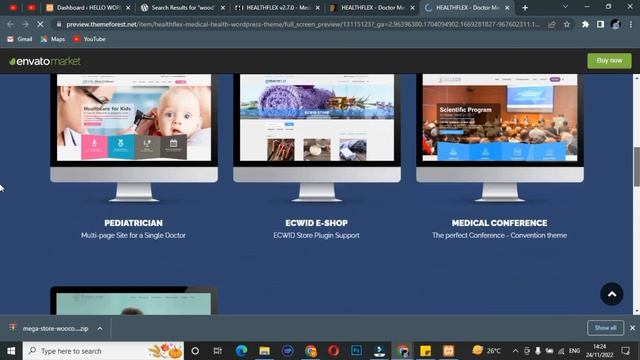Show hidden system tray icons
The height and width of the screenshot is (360, 640).
[x=516, y=351]
